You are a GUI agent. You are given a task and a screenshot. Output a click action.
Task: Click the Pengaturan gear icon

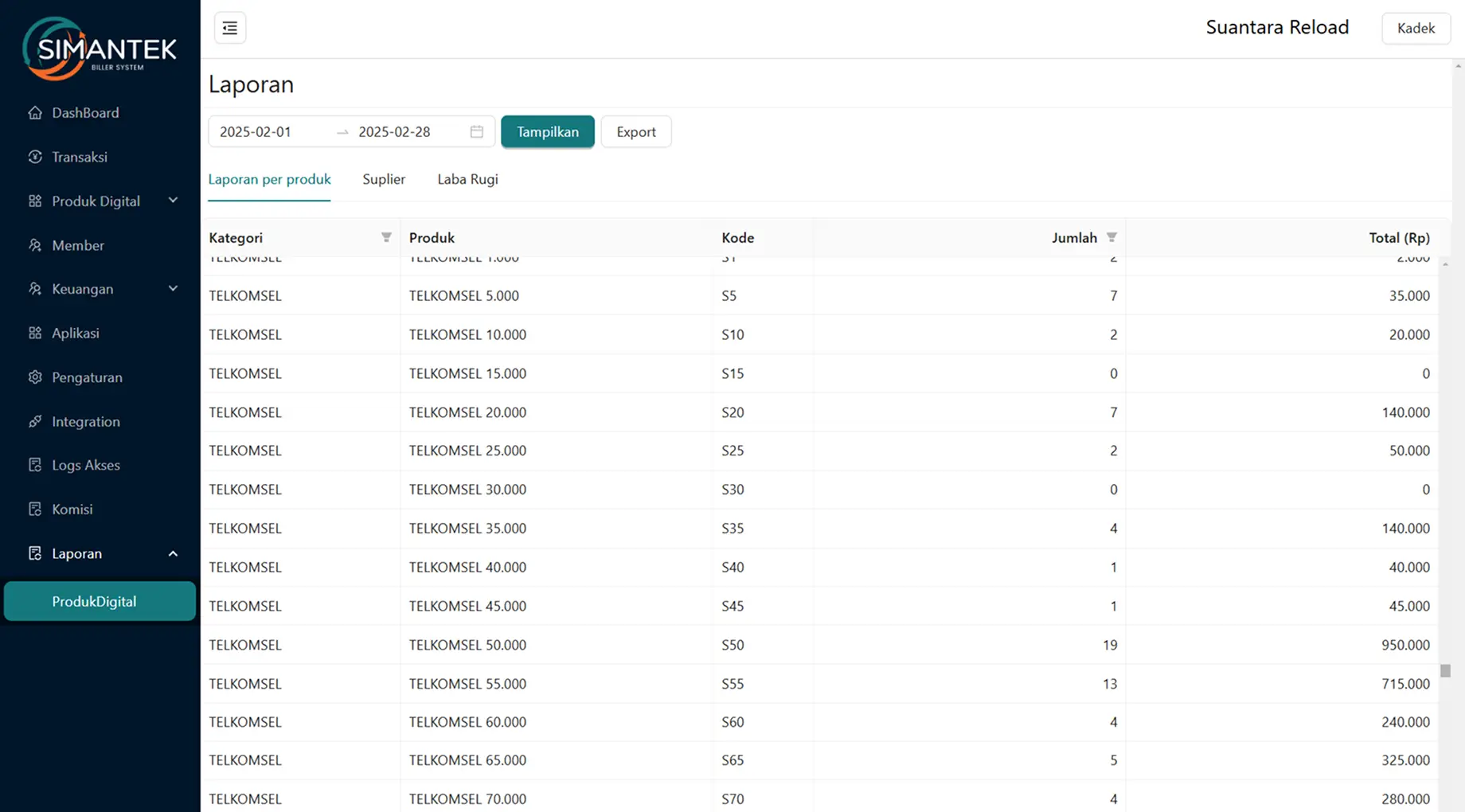pos(35,377)
